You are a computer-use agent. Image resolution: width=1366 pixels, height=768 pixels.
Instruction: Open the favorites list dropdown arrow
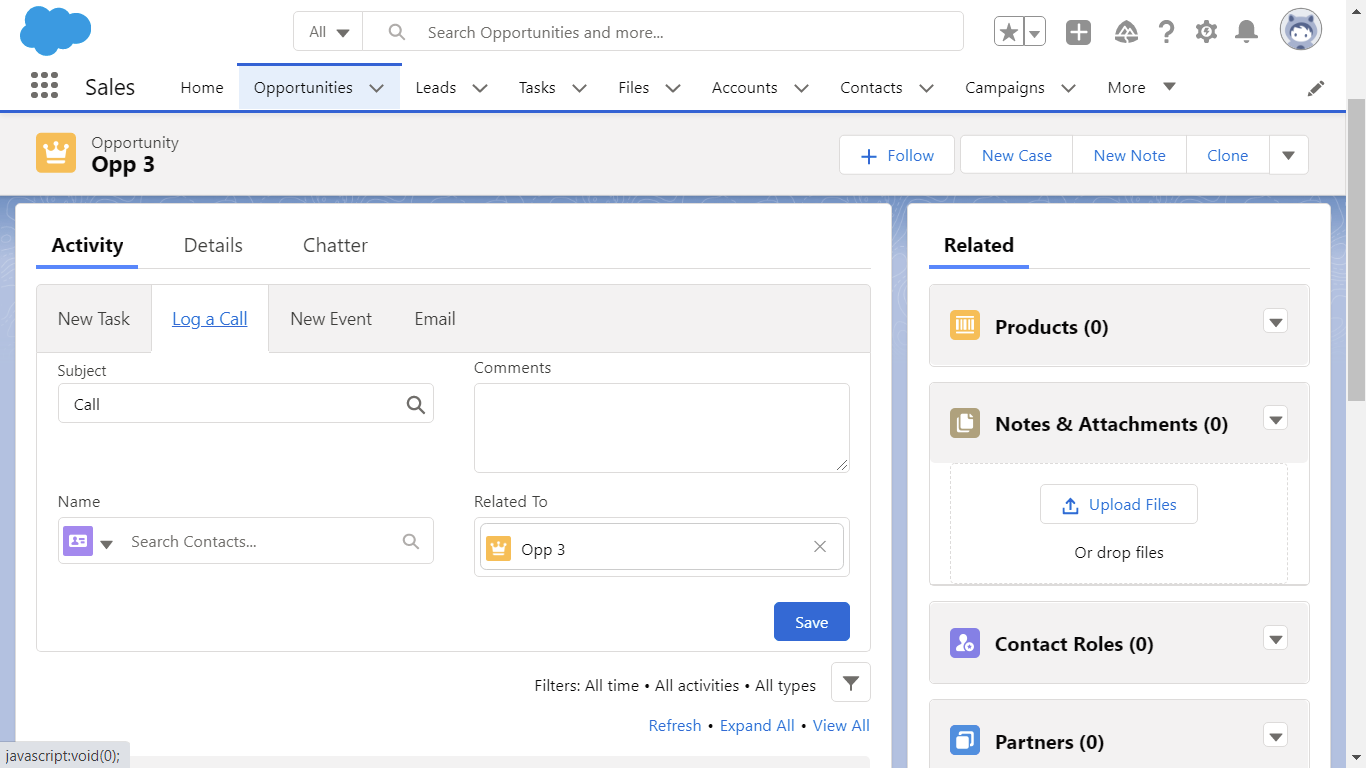click(x=1035, y=32)
